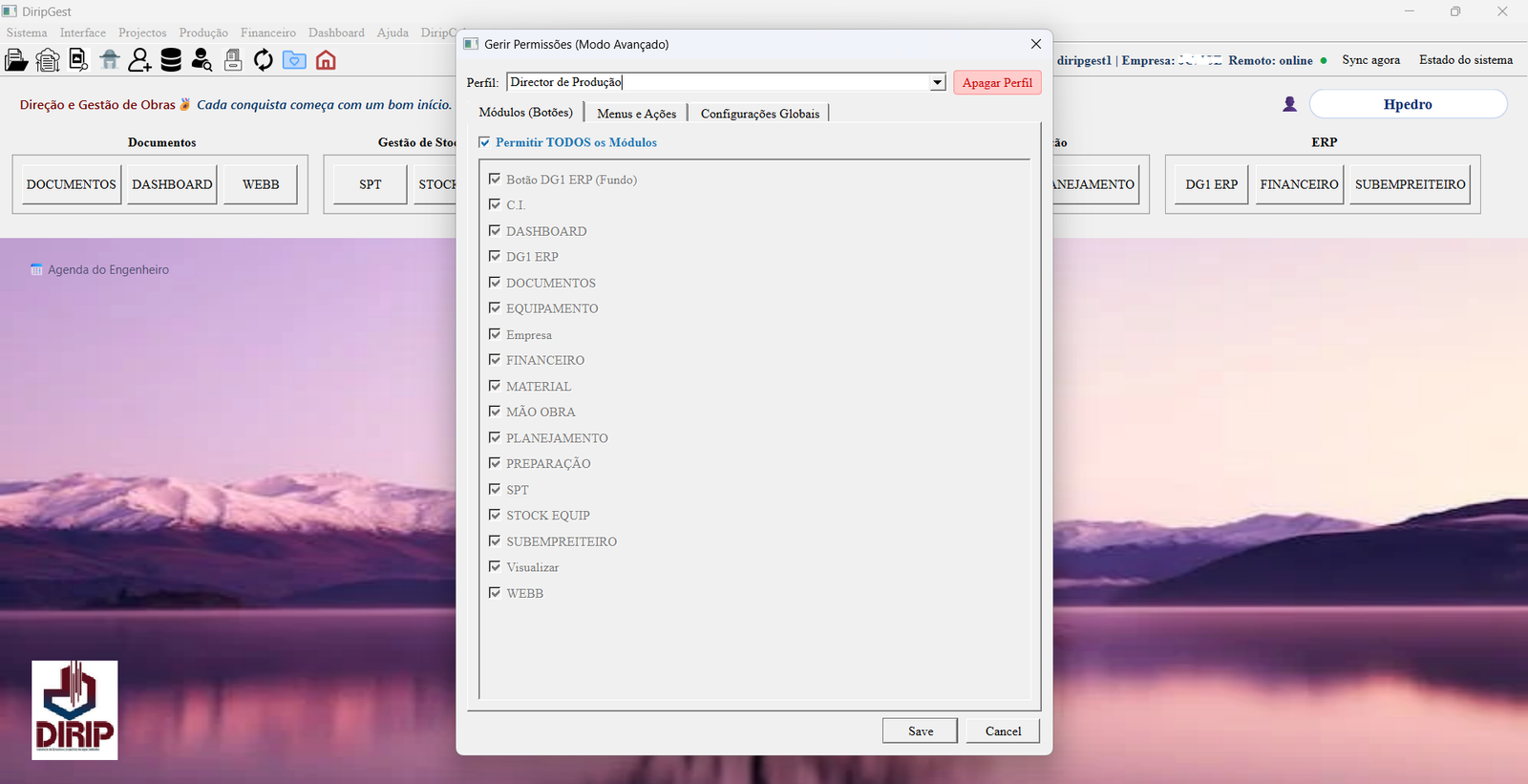Open the Produção menu
The image size is (1528, 784).
tap(203, 32)
